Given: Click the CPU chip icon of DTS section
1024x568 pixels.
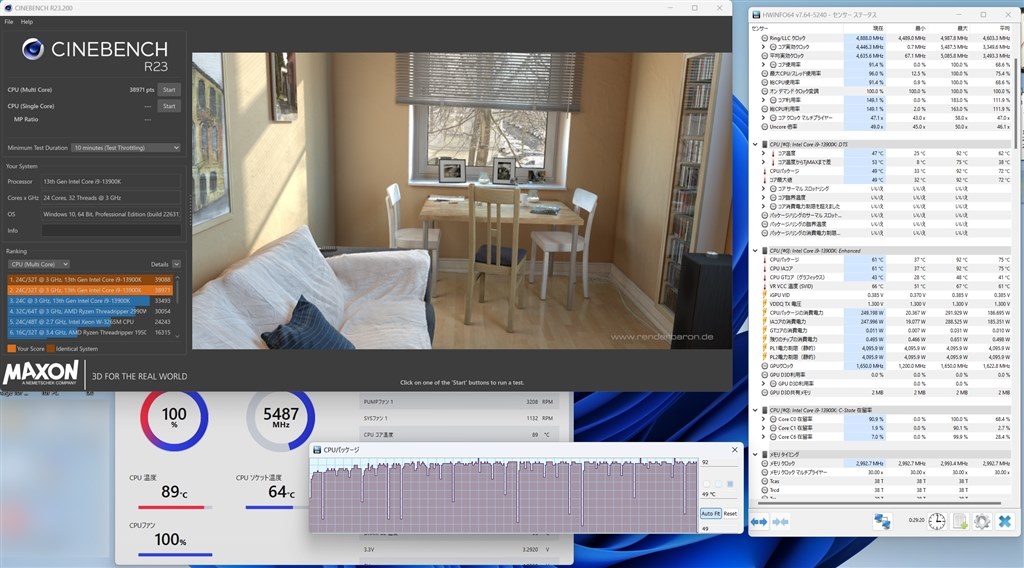Looking at the screenshot, I should tap(764, 144).
